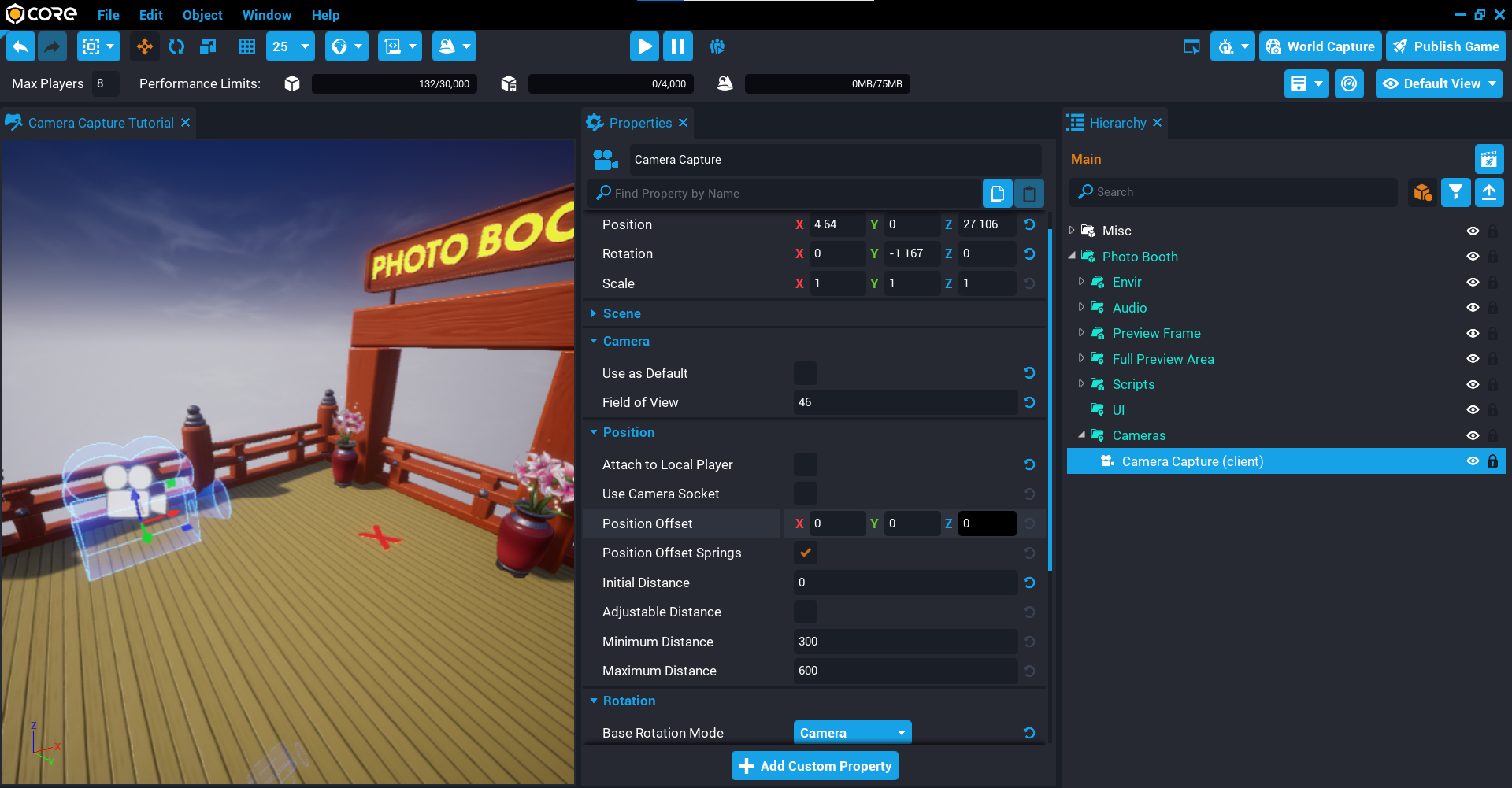The width and height of the screenshot is (1512, 788).
Task: Click the performance profiler gauge icon
Action: [x=1349, y=83]
